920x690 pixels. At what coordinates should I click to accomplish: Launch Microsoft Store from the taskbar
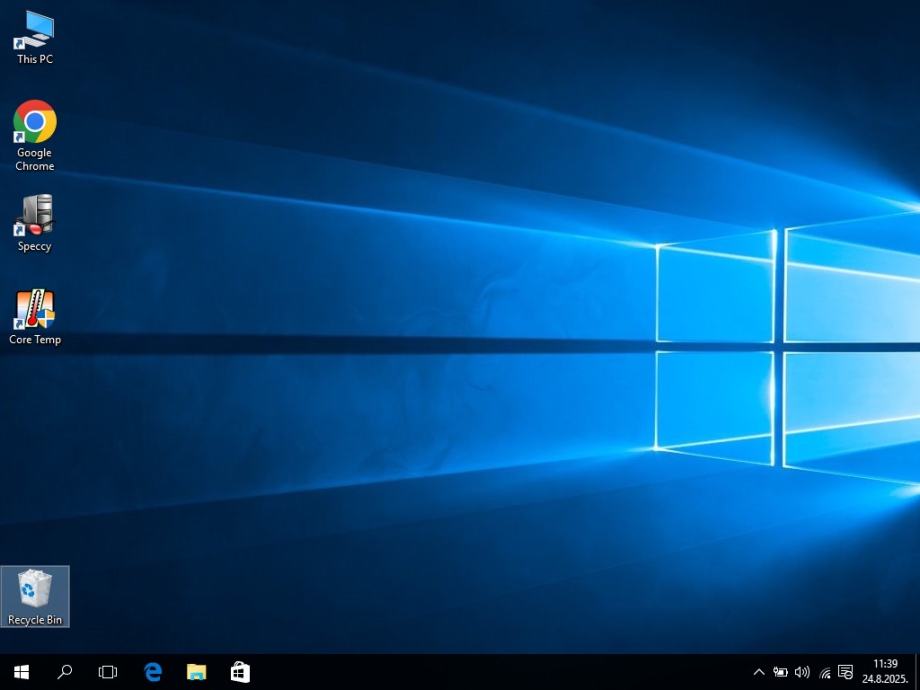(240, 672)
